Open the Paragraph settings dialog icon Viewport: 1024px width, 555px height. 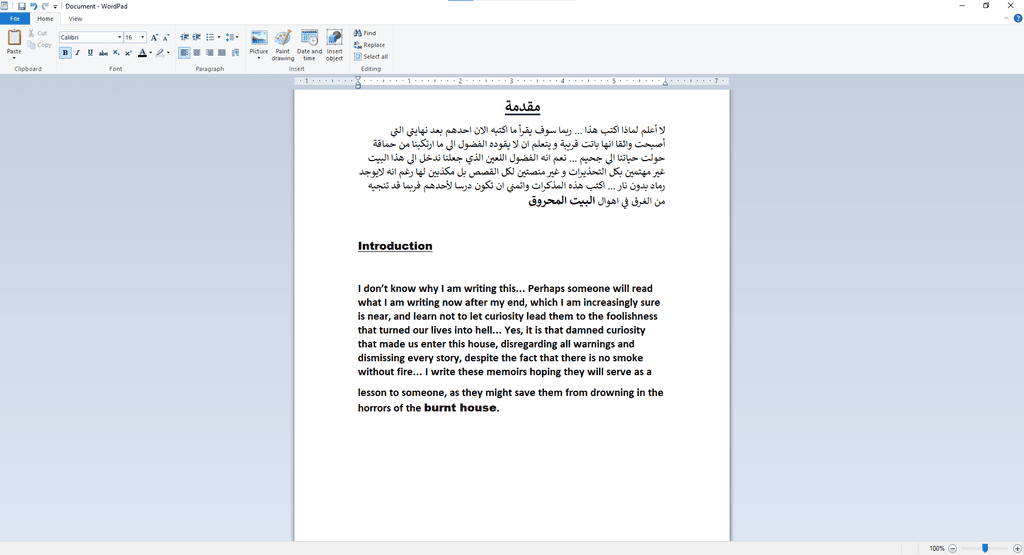coord(235,53)
